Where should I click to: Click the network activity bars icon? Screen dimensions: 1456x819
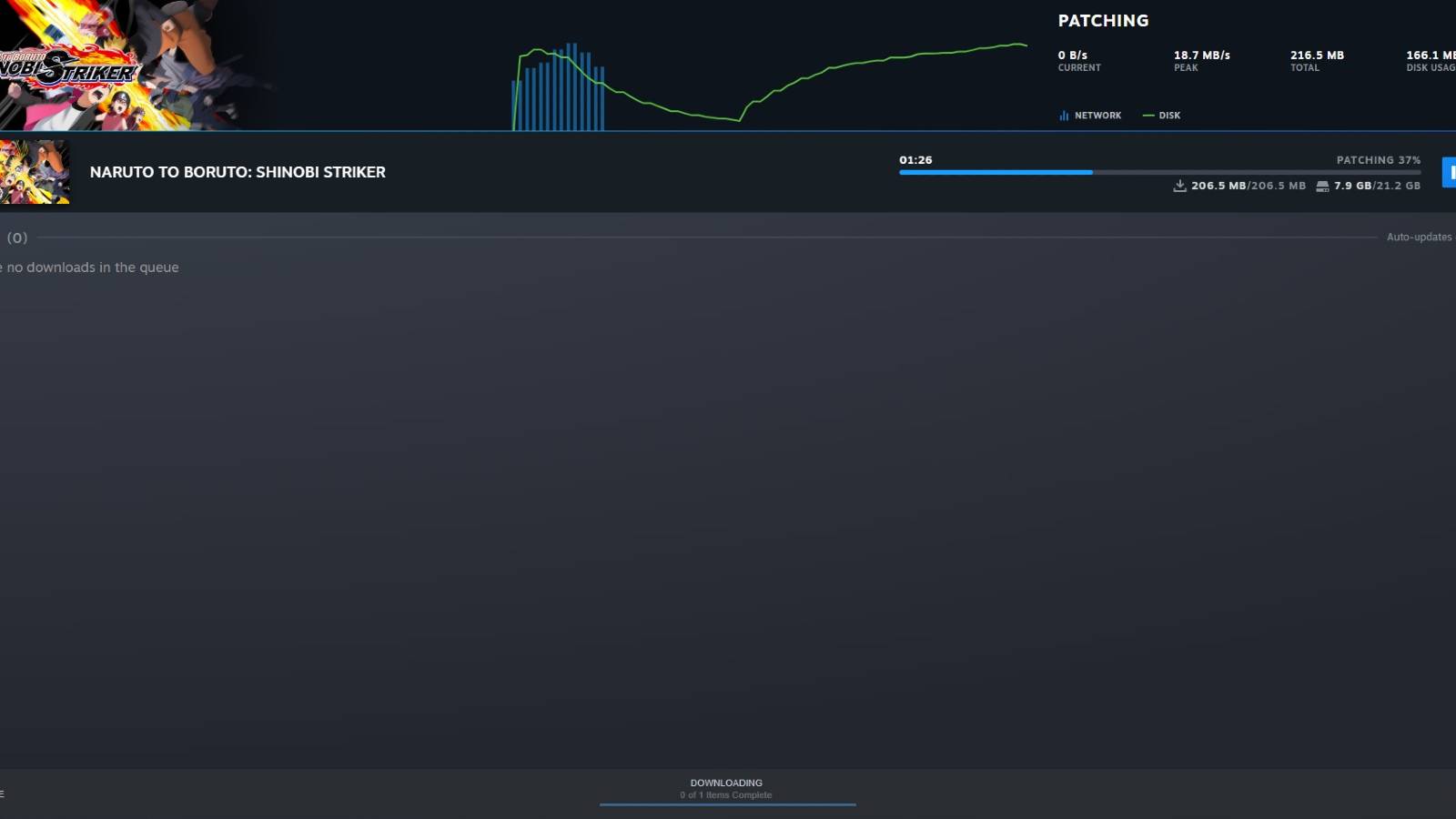point(1062,115)
